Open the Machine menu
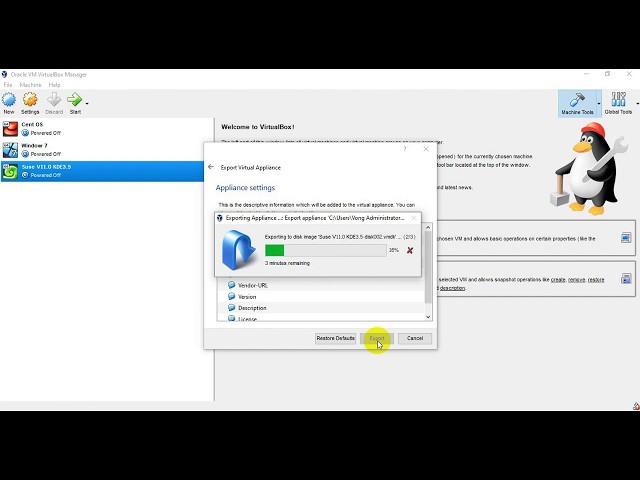The width and height of the screenshot is (640, 480). (x=31, y=85)
